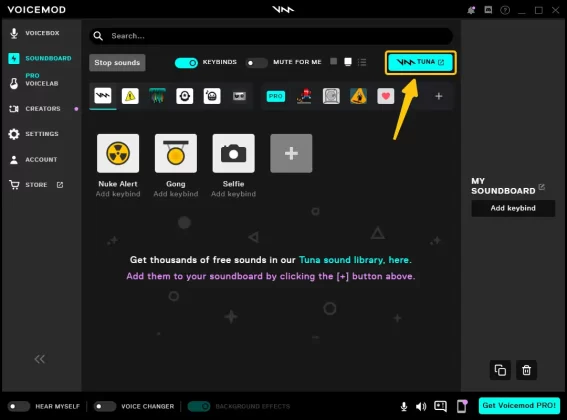Select Soundboard in the sidebar
Image resolution: width=567 pixels, height=420 pixels.
click(40, 58)
